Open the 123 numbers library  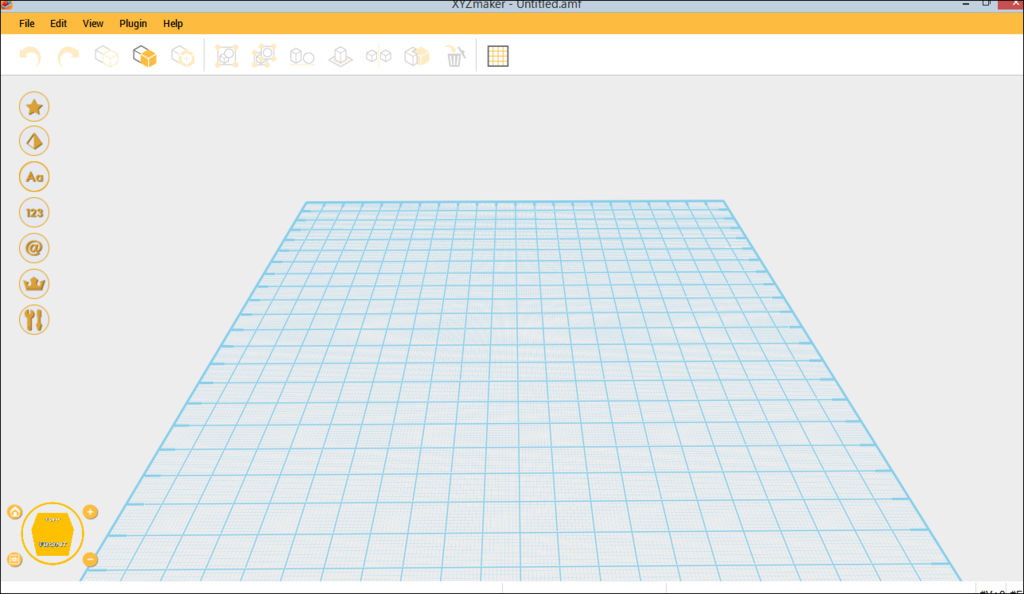tap(34, 213)
